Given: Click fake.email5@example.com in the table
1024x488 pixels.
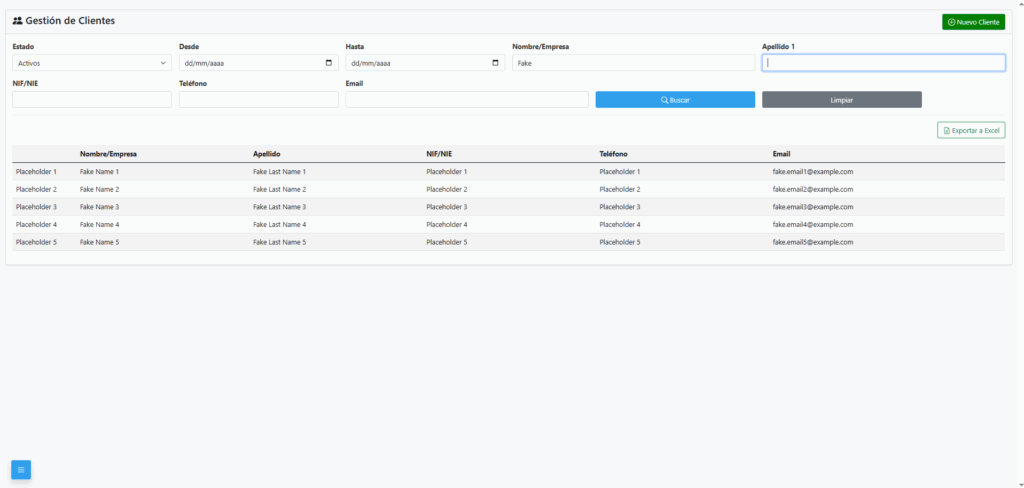Looking at the screenshot, I should pos(812,242).
